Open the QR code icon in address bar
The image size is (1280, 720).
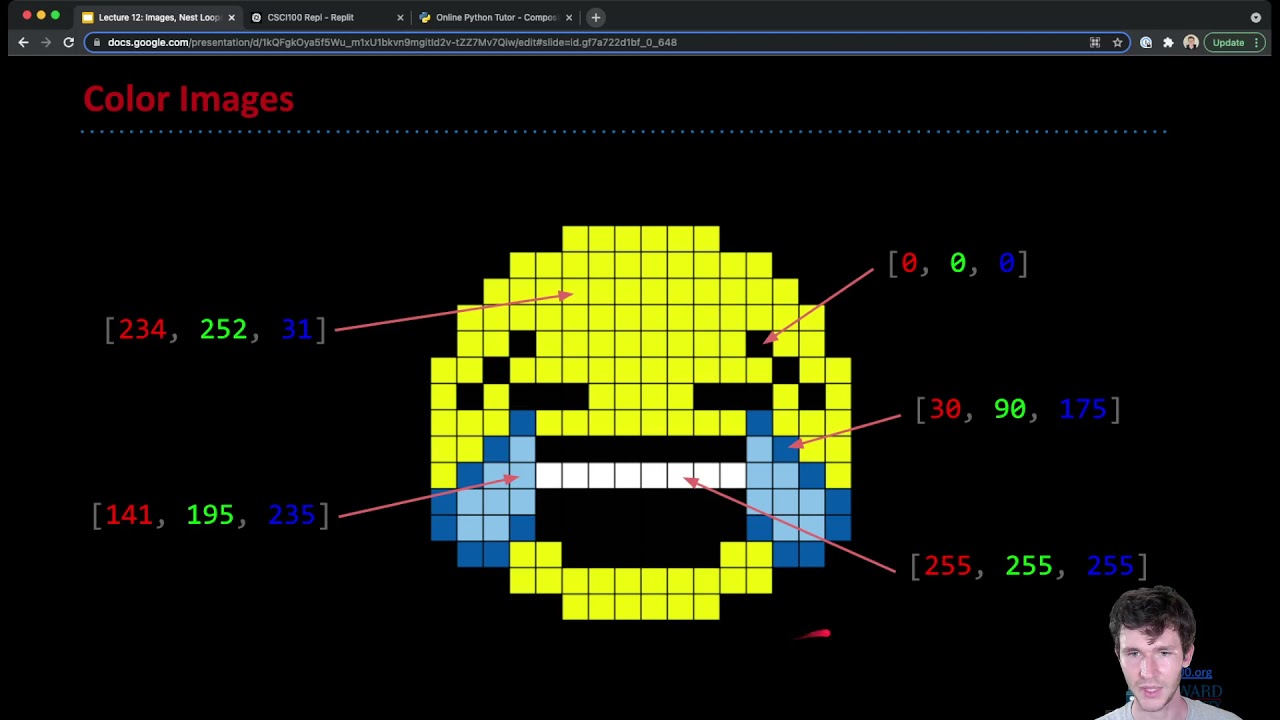[x=1095, y=42]
